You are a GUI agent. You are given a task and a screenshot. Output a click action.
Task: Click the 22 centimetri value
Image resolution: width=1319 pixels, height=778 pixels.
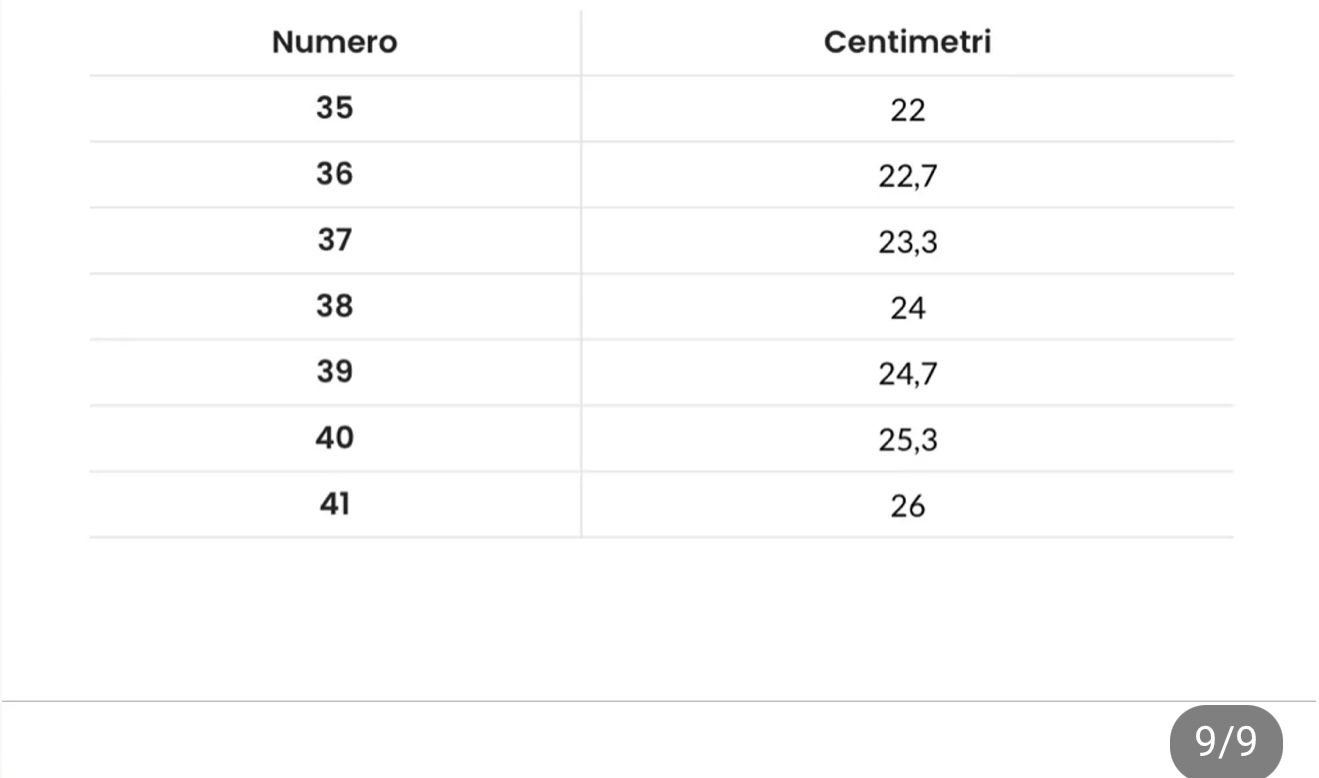click(x=907, y=110)
